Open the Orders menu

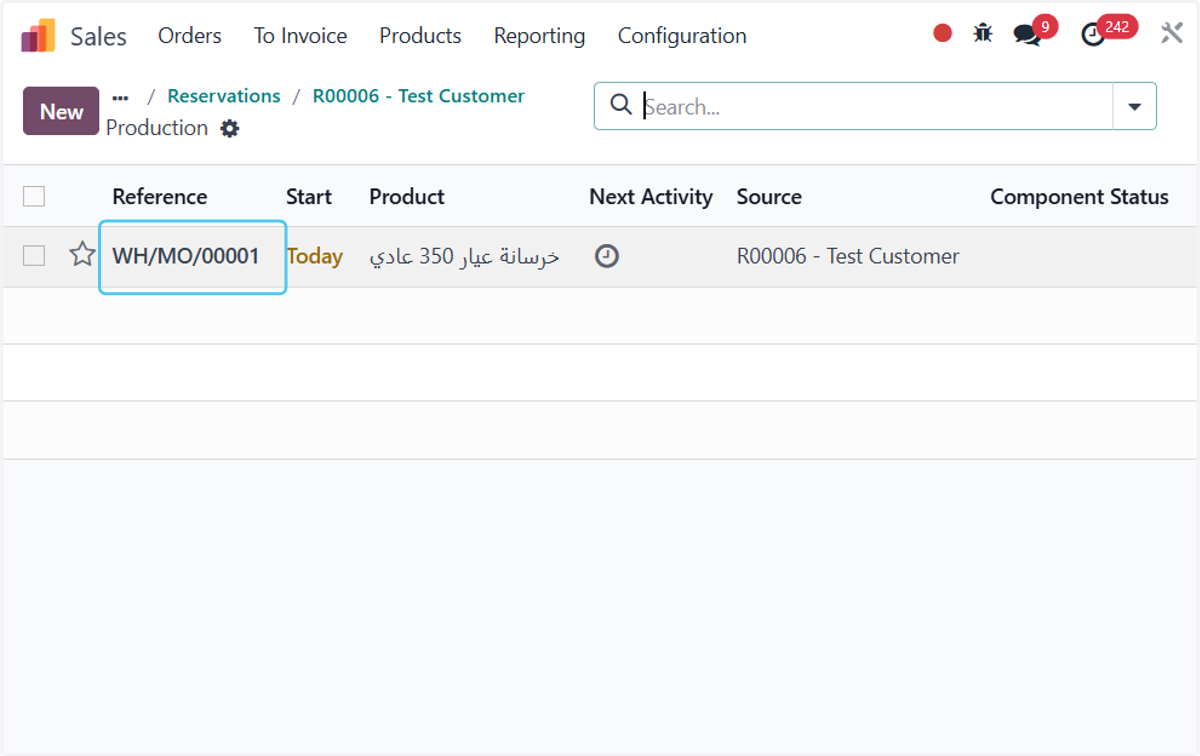pos(190,36)
